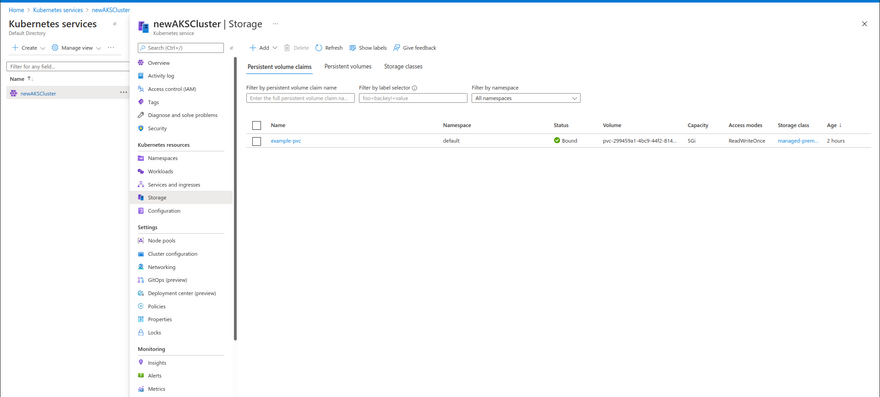Open the managed-premium storage class link

point(798,141)
